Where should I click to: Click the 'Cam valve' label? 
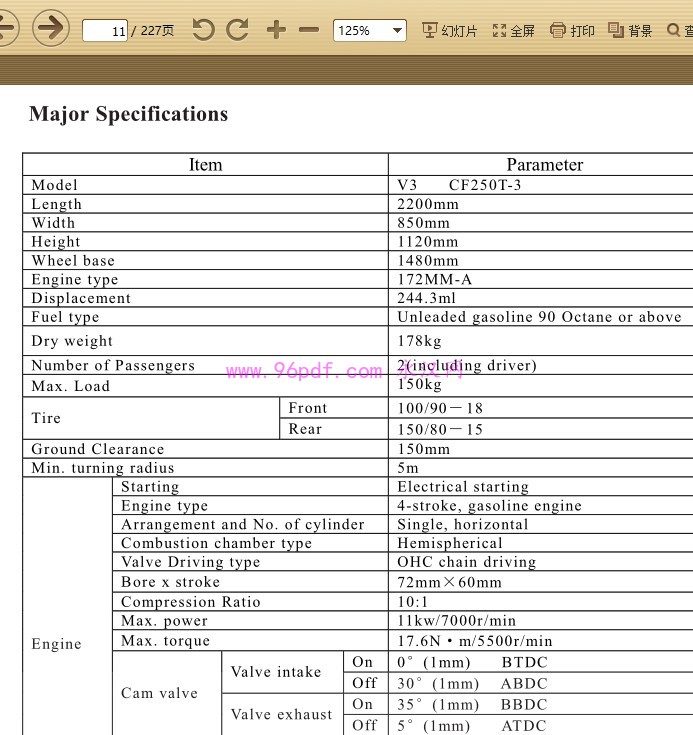coord(159,693)
